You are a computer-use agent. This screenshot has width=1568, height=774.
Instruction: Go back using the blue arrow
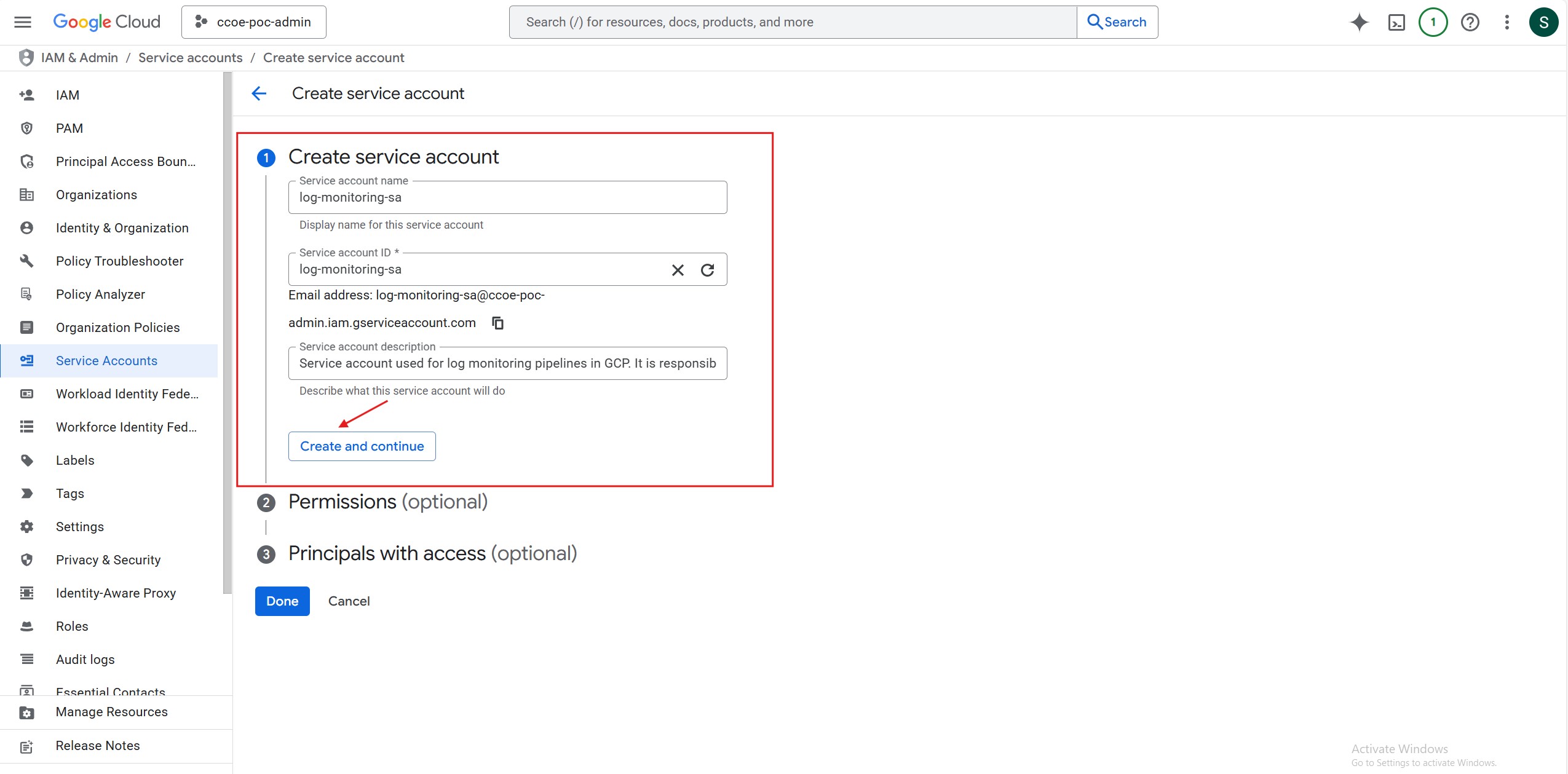(259, 93)
